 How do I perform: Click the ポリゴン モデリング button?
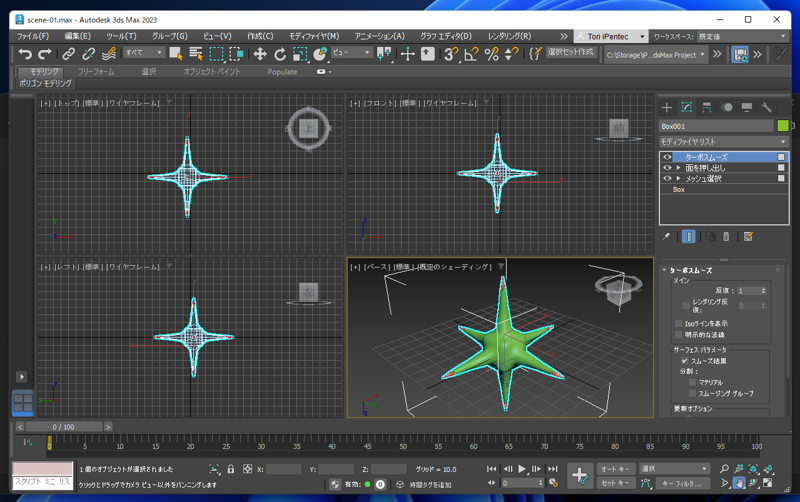[x=45, y=83]
